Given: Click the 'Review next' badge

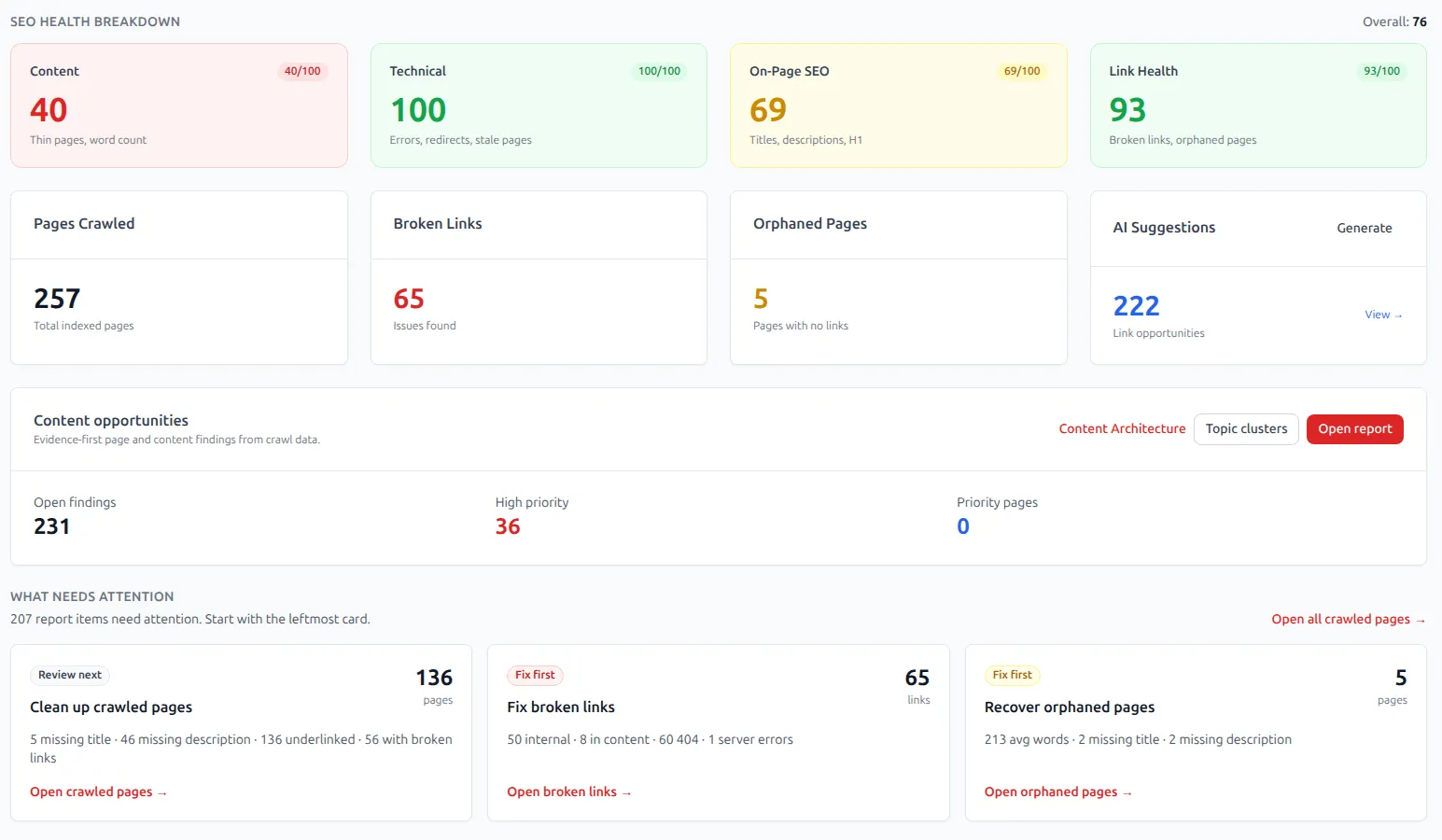Looking at the screenshot, I should (70, 675).
